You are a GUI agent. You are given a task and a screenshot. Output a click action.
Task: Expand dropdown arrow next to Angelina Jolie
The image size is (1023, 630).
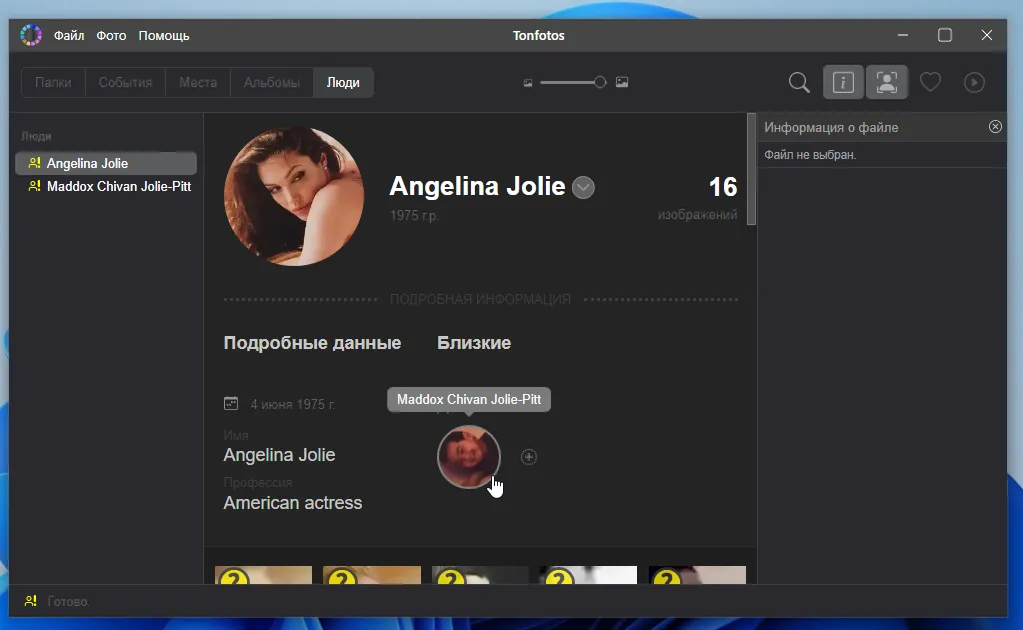click(583, 188)
